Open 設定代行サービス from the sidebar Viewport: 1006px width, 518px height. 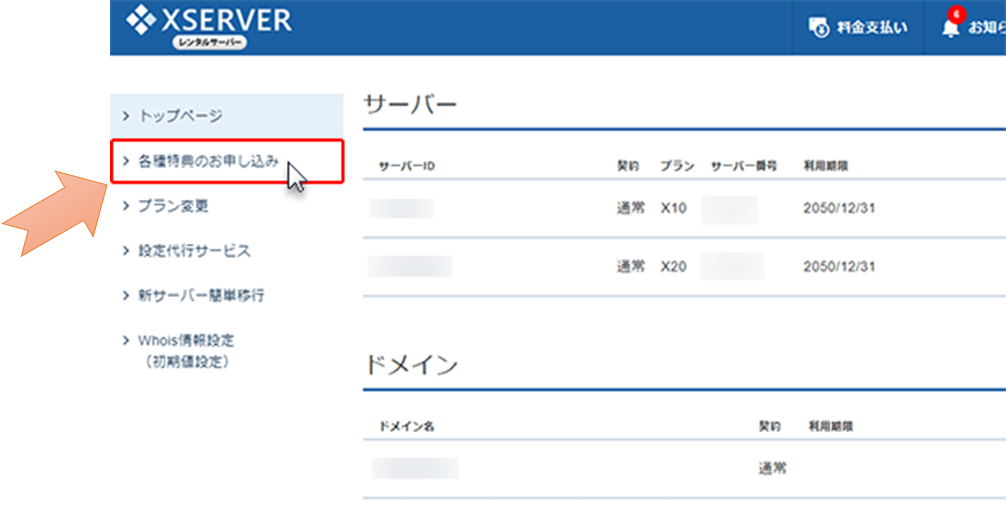coord(194,251)
